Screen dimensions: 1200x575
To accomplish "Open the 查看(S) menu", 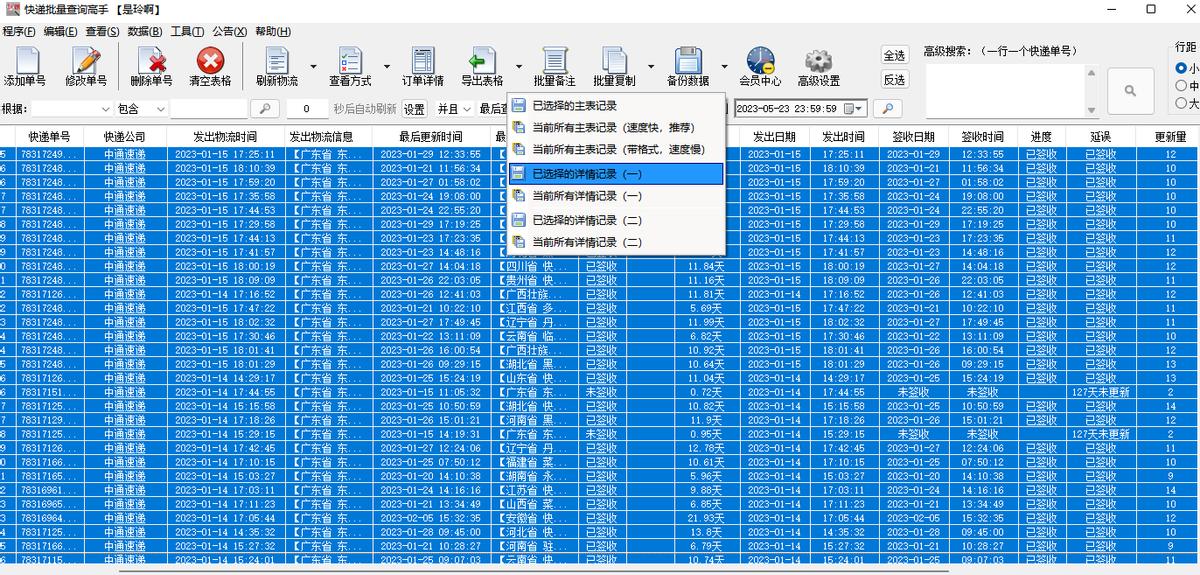I will 103,31.
